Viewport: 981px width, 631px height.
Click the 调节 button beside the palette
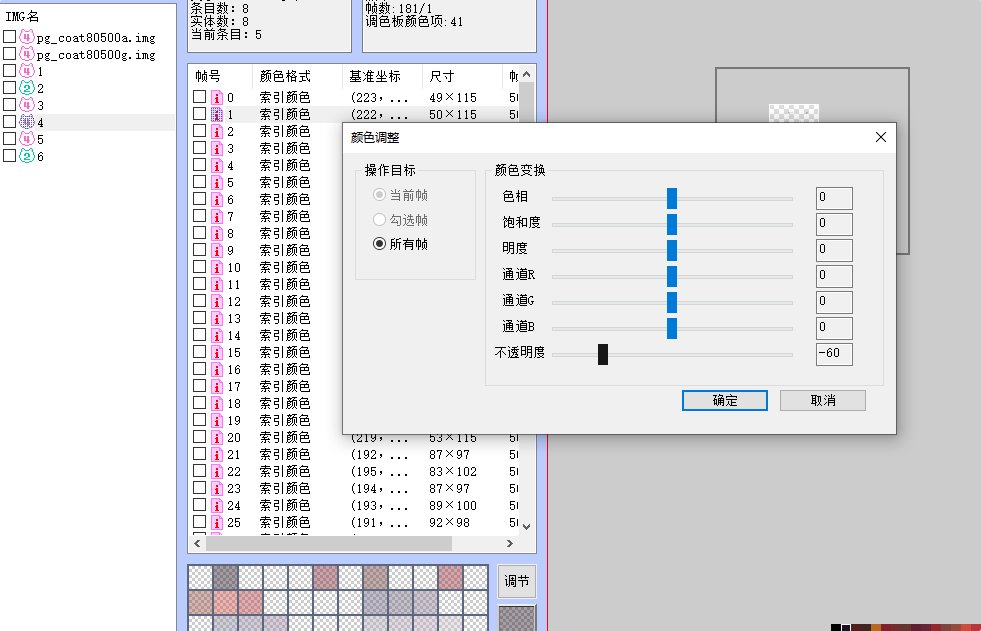tap(517, 581)
